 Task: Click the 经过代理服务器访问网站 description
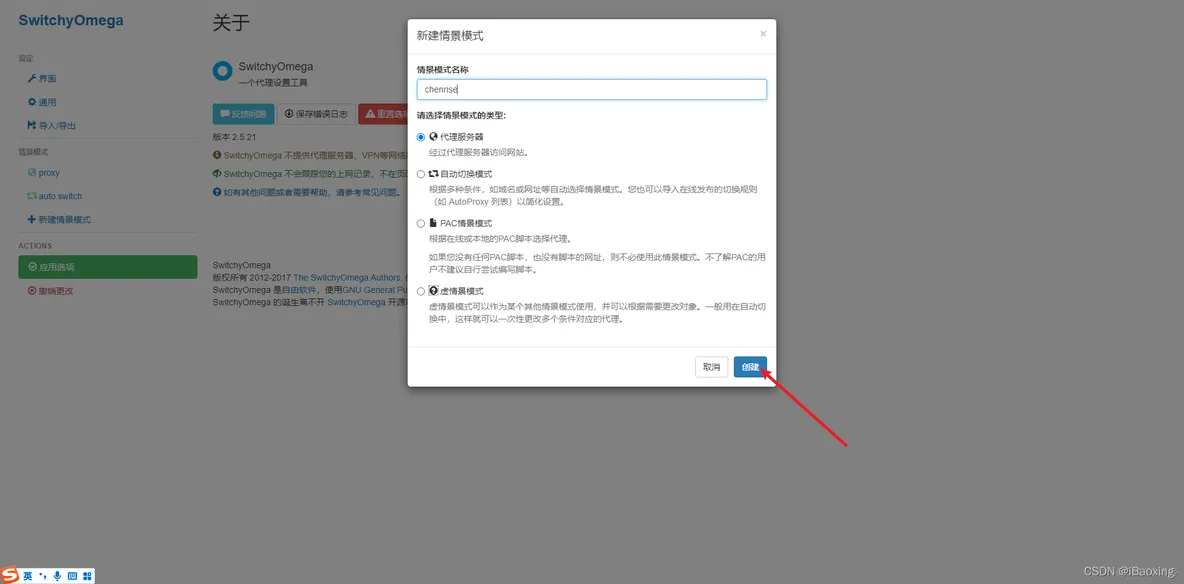pos(478,152)
